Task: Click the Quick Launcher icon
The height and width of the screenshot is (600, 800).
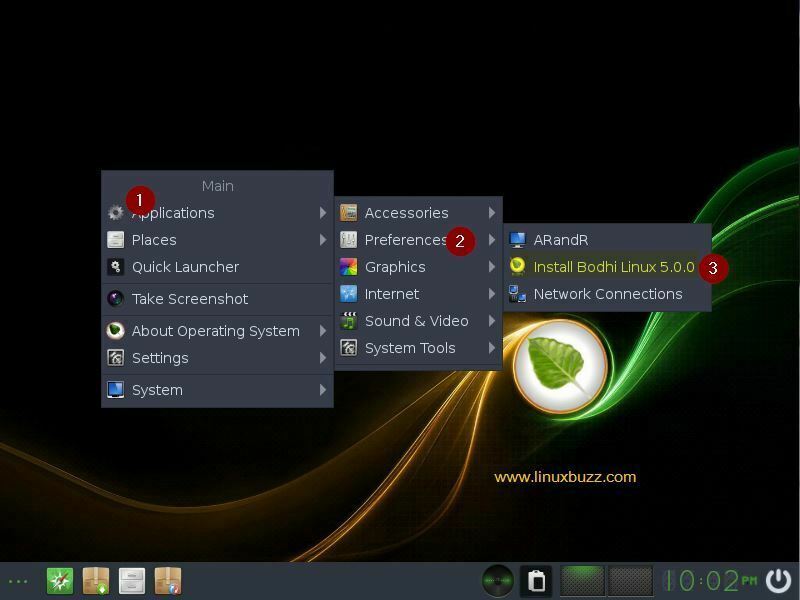Action: point(115,267)
